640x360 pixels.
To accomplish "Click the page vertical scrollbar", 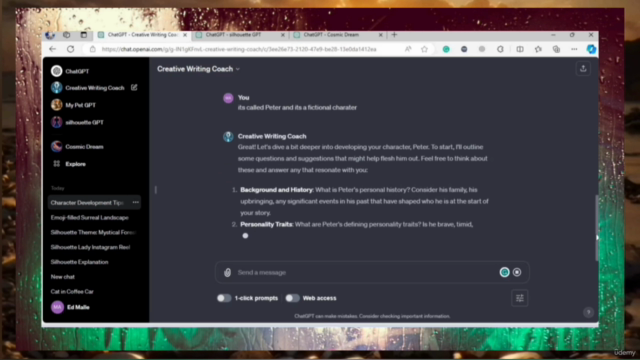I will (x=596, y=227).
